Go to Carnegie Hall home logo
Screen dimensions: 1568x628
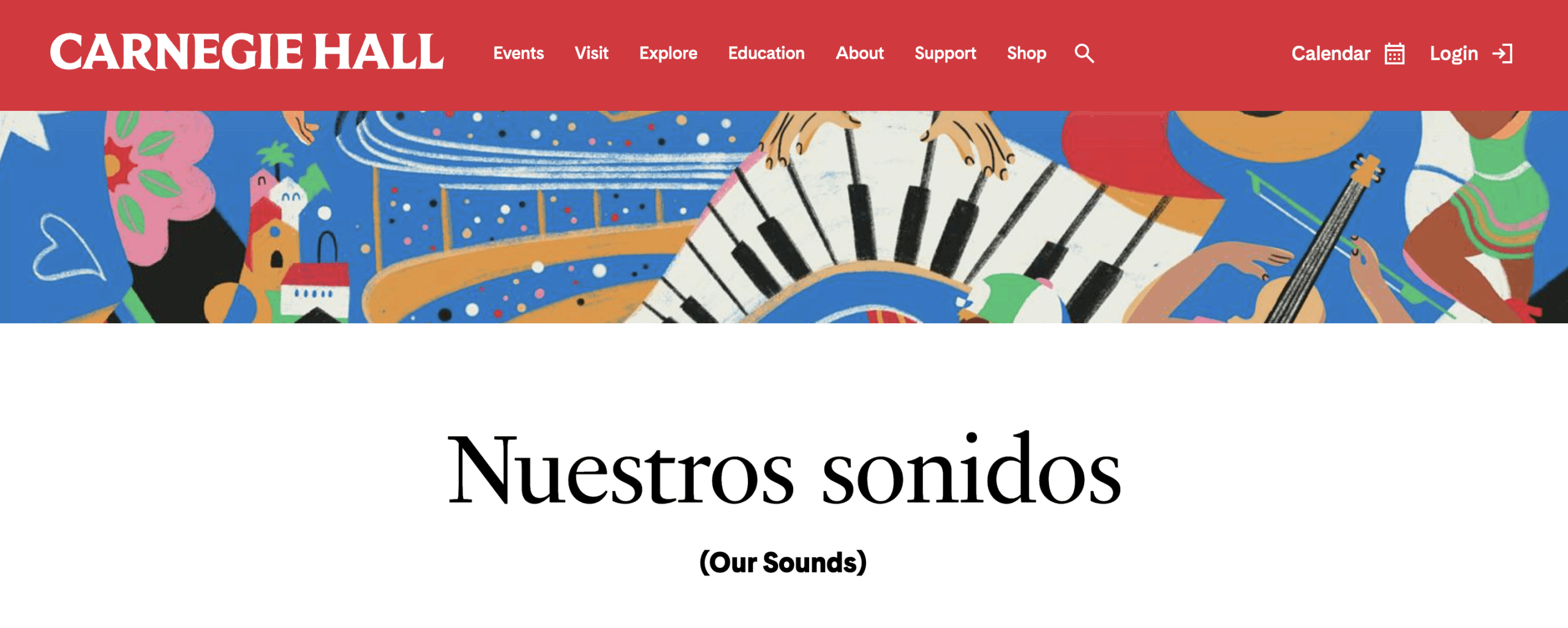[247, 52]
